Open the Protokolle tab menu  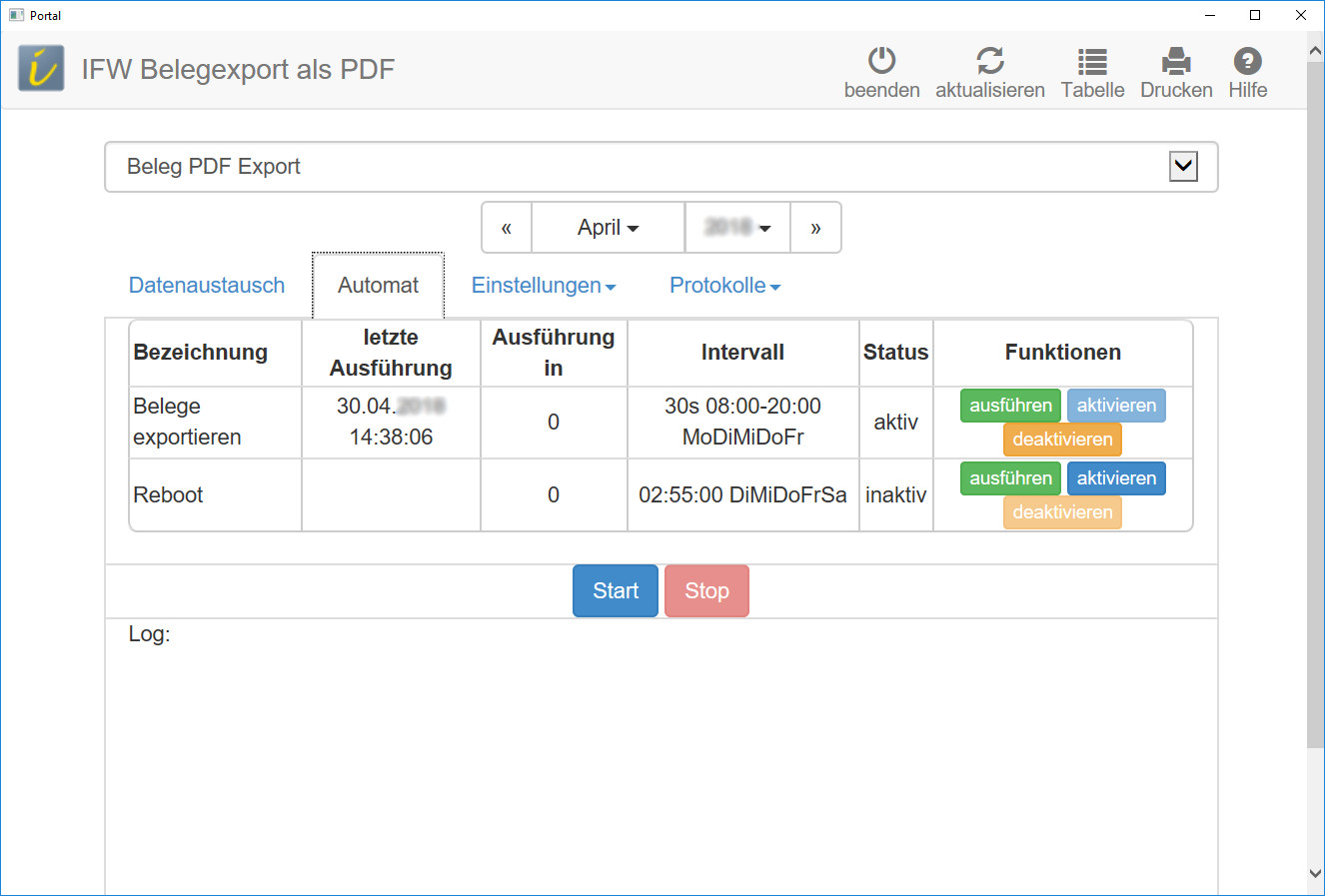point(724,286)
